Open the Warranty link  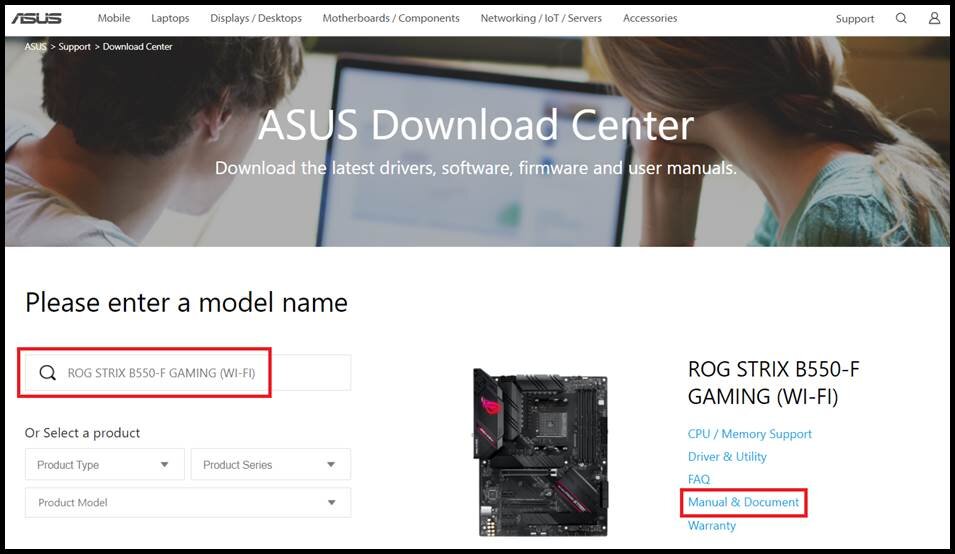[x=711, y=525]
